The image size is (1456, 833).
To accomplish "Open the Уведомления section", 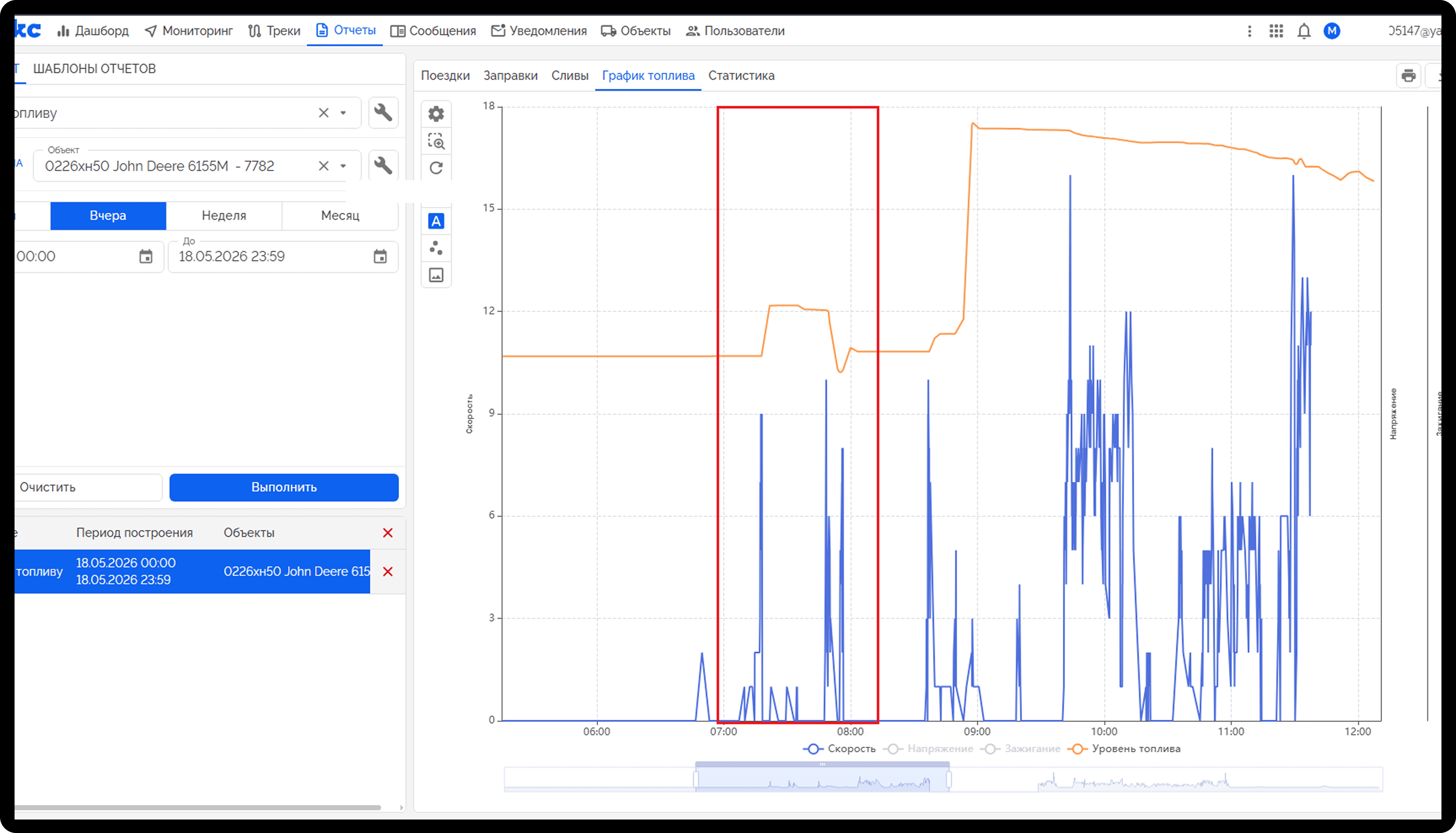I will 539,31.
